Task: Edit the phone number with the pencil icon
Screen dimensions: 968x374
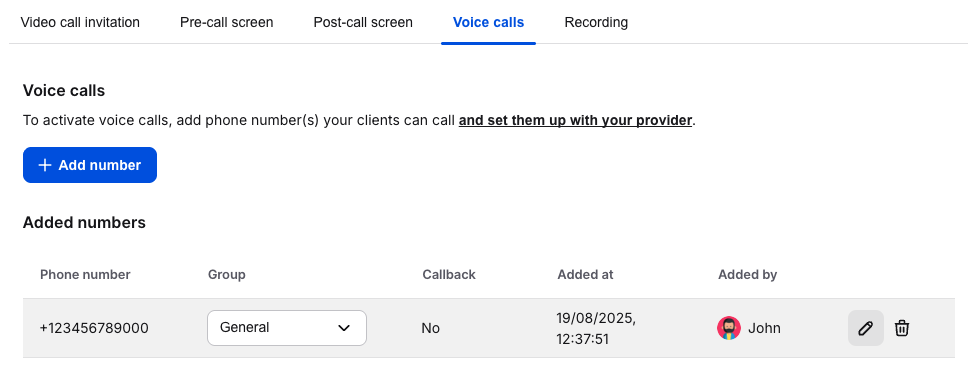Action: click(866, 328)
